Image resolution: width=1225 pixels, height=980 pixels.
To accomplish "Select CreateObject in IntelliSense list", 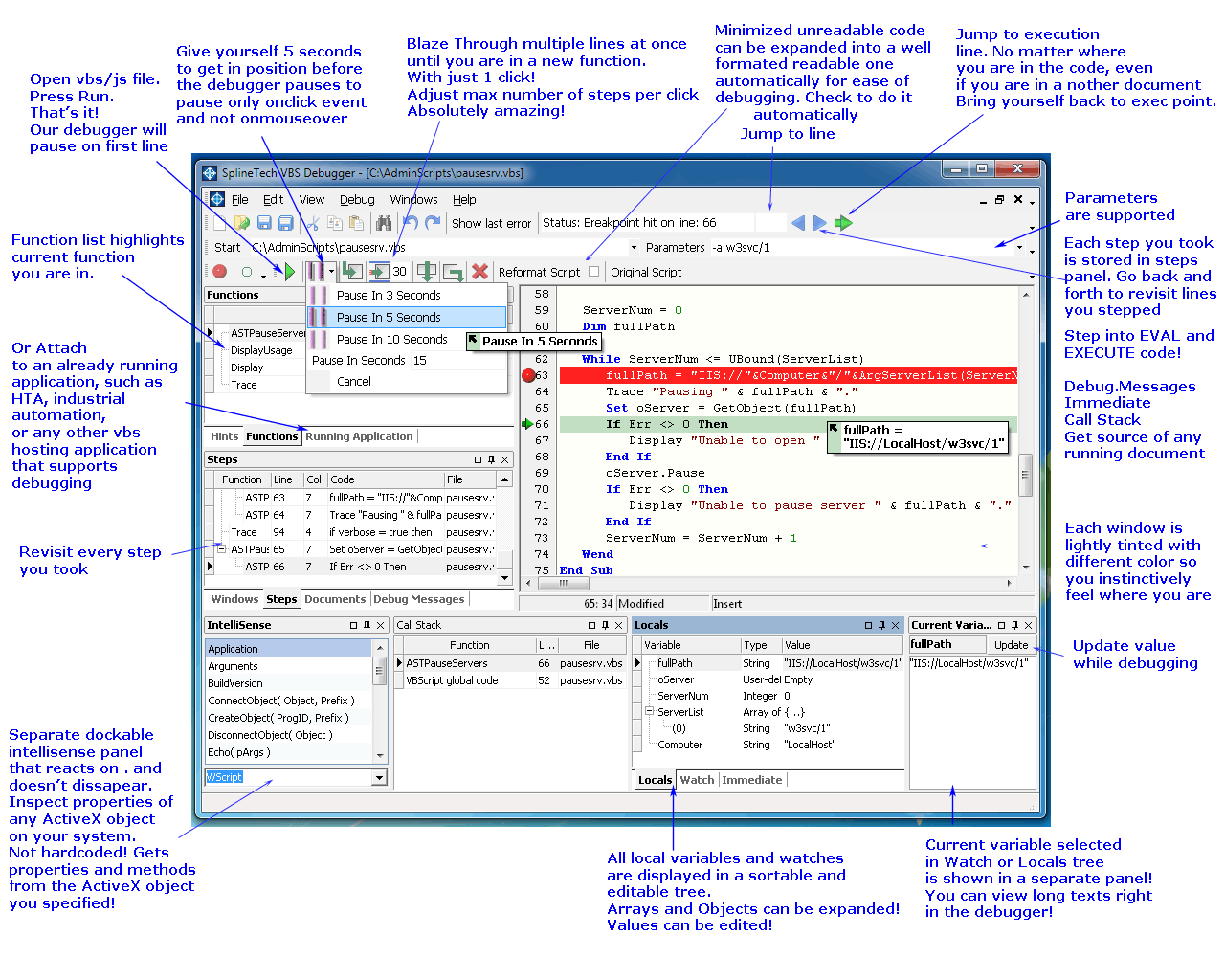I will click(x=289, y=718).
